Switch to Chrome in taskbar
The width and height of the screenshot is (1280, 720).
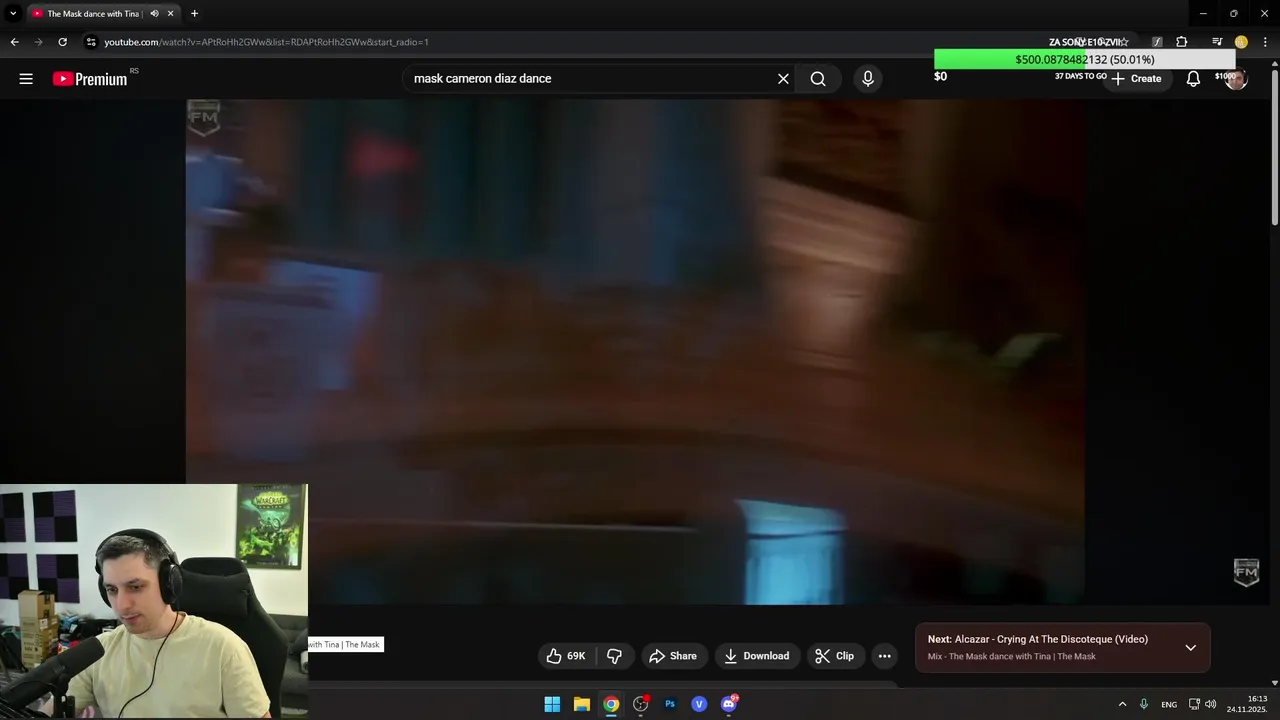(611, 704)
